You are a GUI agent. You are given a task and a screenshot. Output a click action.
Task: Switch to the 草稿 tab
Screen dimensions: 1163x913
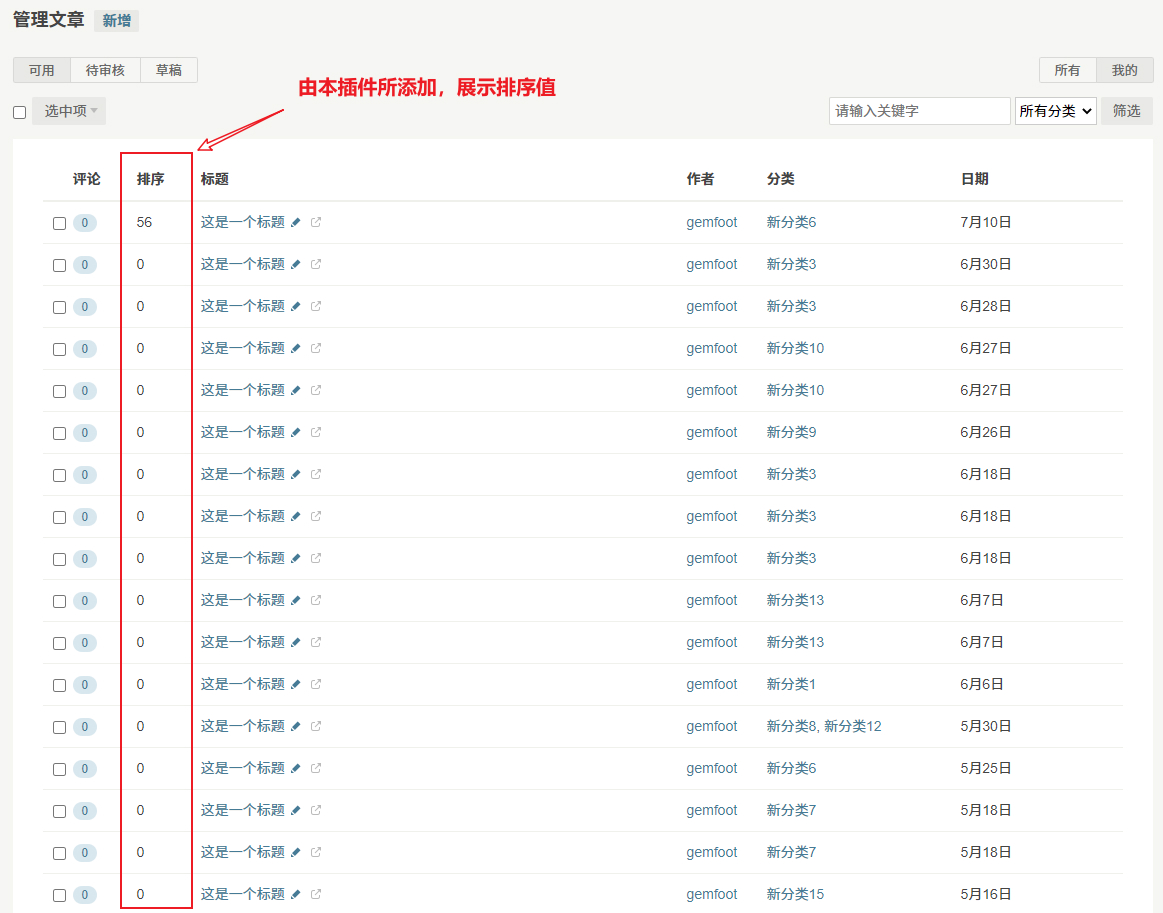(x=168, y=70)
